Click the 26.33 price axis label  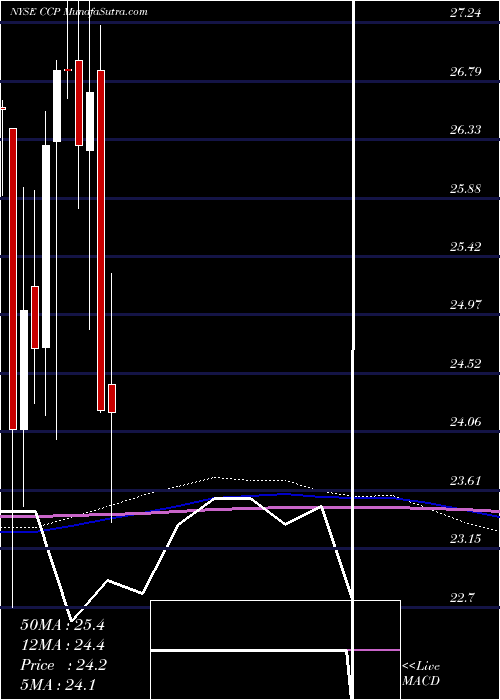465,129
